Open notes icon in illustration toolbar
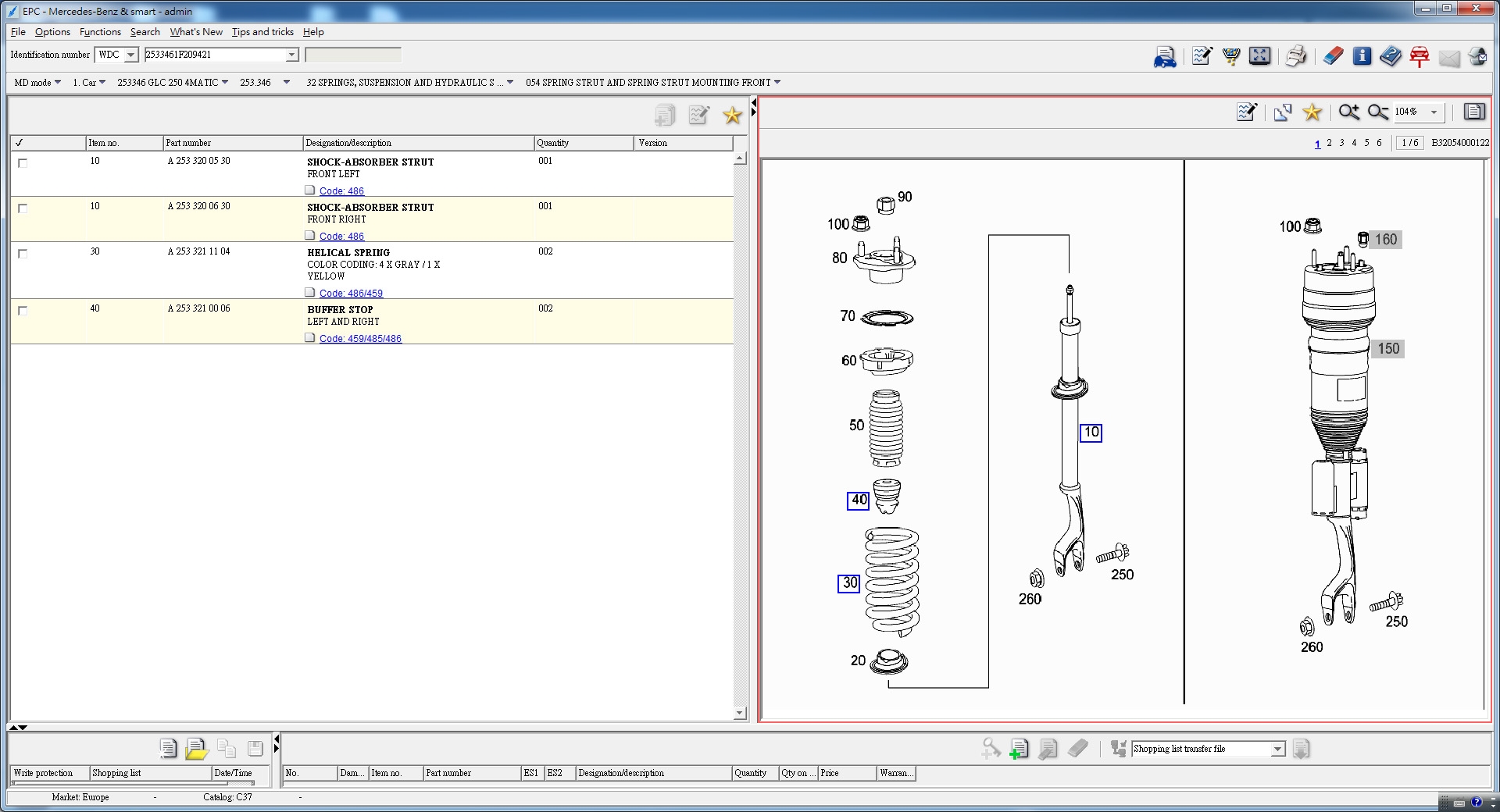 click(x=1247, y=112)
